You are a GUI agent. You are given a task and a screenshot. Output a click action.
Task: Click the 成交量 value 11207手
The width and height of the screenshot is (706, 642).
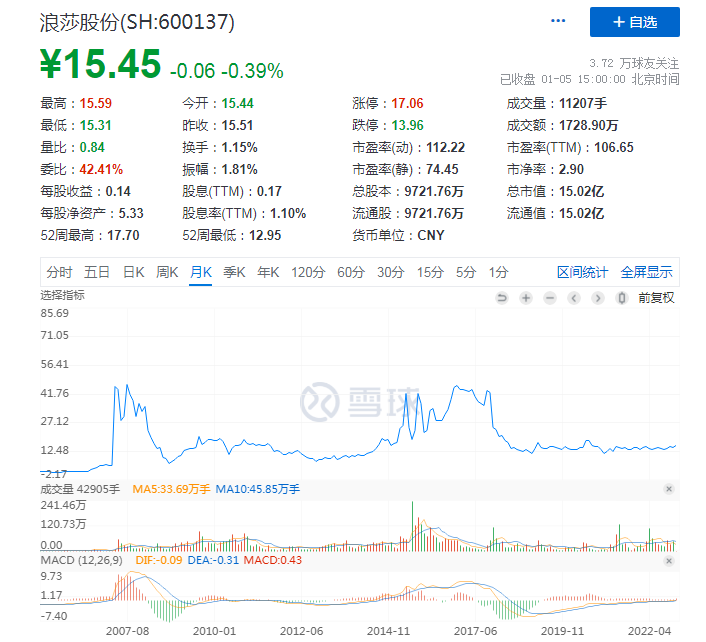click(x=583, y=104)
